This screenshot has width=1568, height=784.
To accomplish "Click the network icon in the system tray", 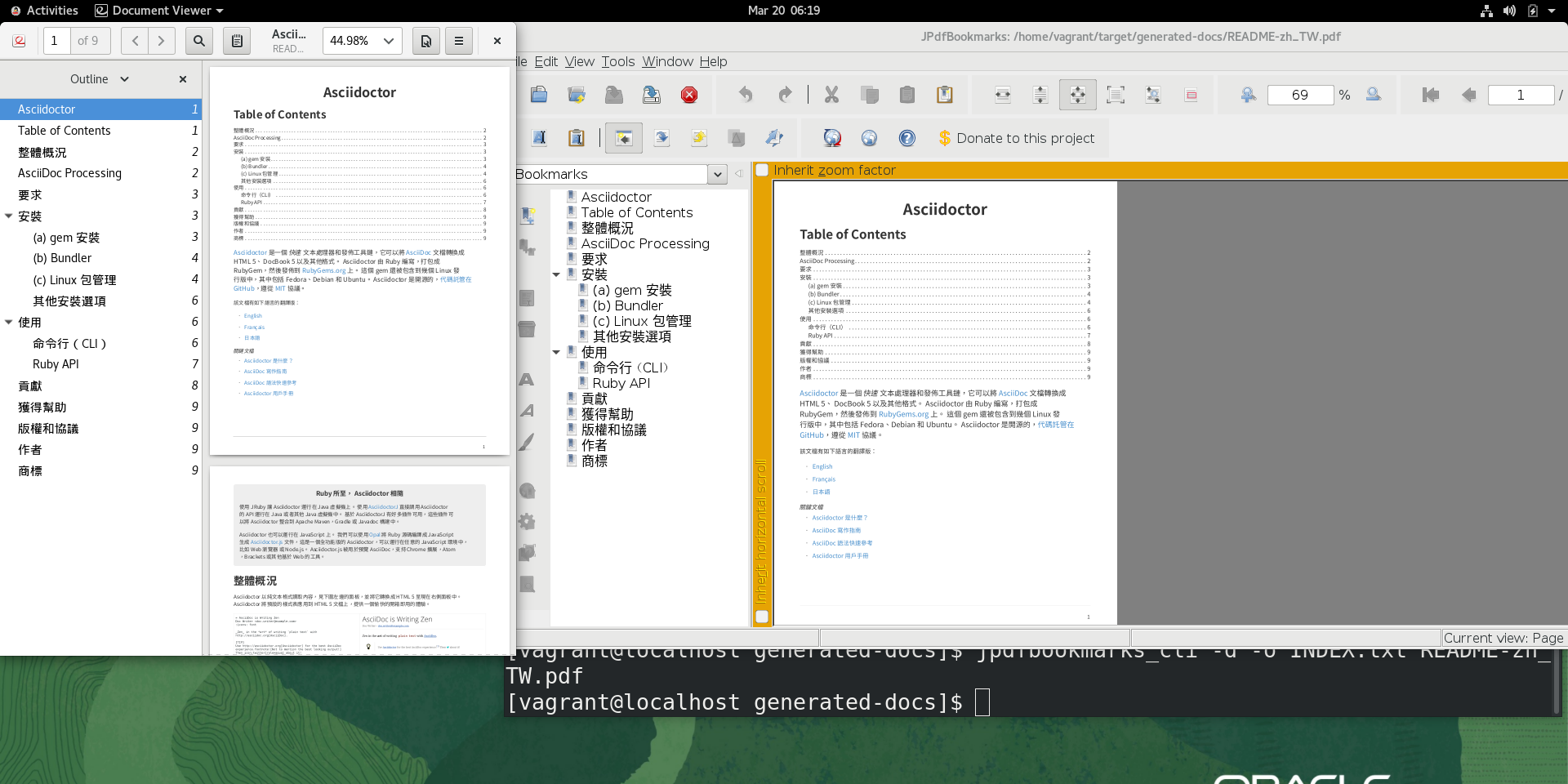I will (x=1486, y=11).
